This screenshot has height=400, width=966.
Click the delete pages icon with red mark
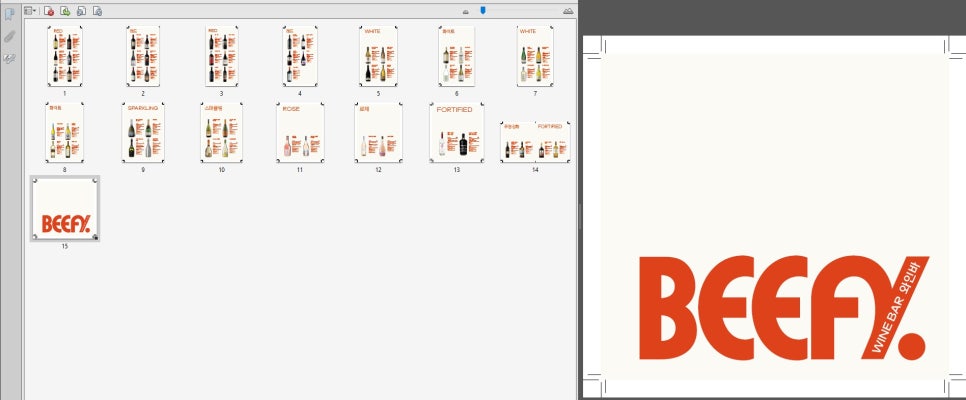(49, 10)
